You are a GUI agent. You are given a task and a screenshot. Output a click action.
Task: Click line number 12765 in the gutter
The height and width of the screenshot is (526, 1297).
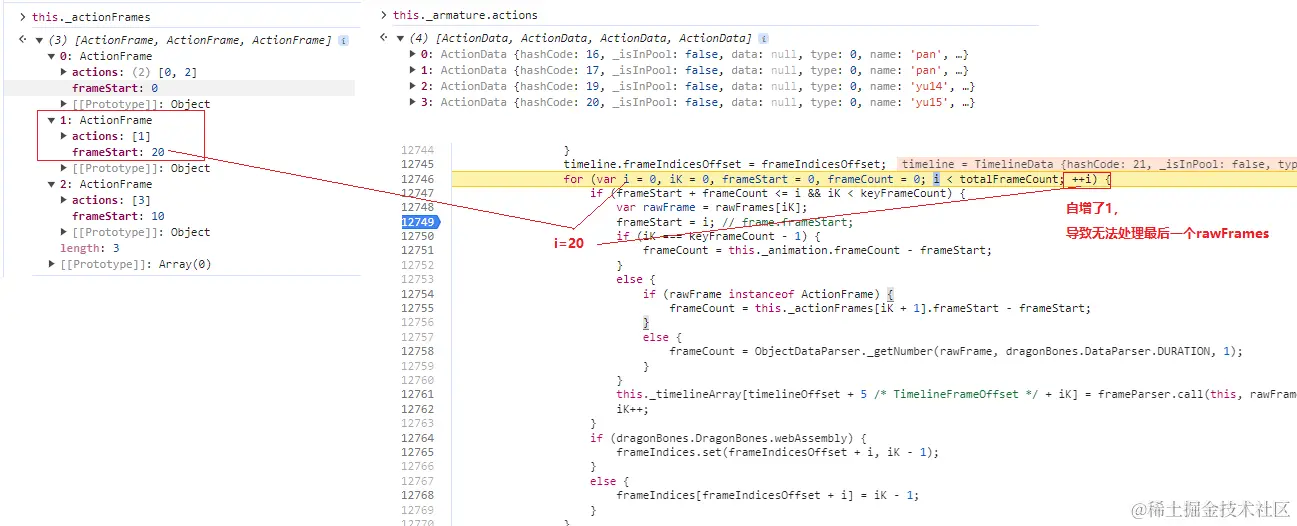coord(417,452)
